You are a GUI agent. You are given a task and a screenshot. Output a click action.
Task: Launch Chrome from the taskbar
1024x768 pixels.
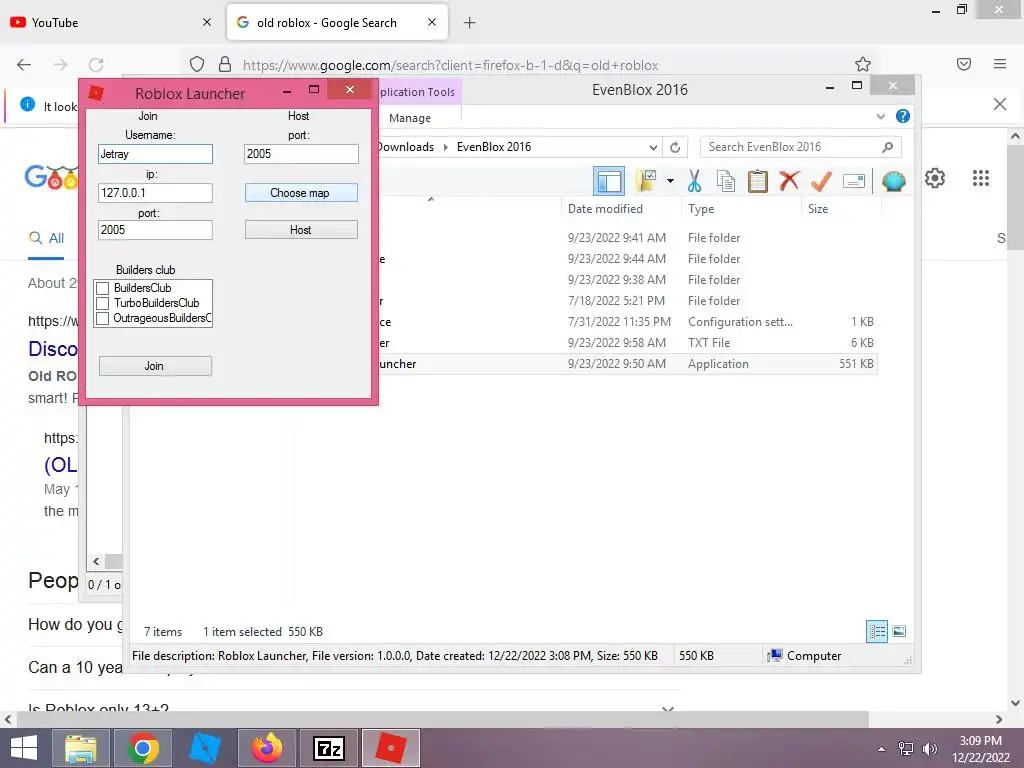(x=142, y=748)
